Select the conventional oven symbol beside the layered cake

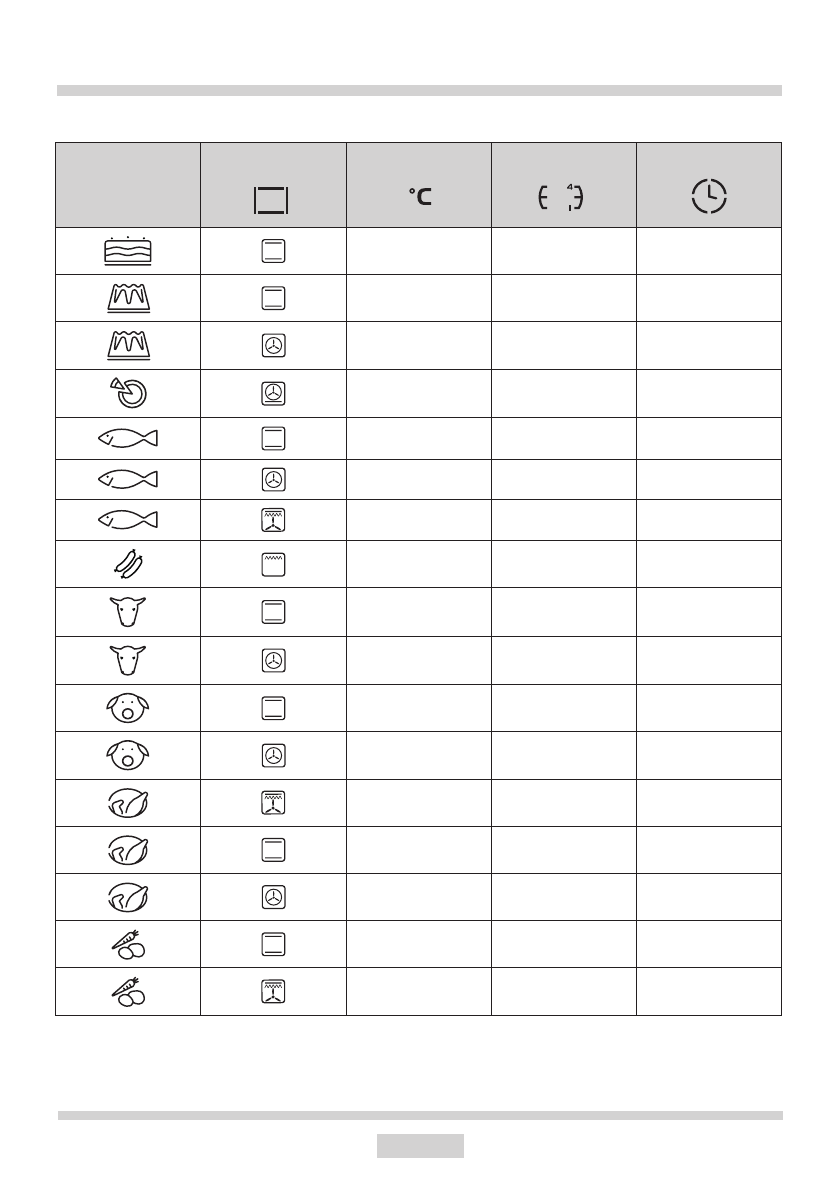(274, 251)
